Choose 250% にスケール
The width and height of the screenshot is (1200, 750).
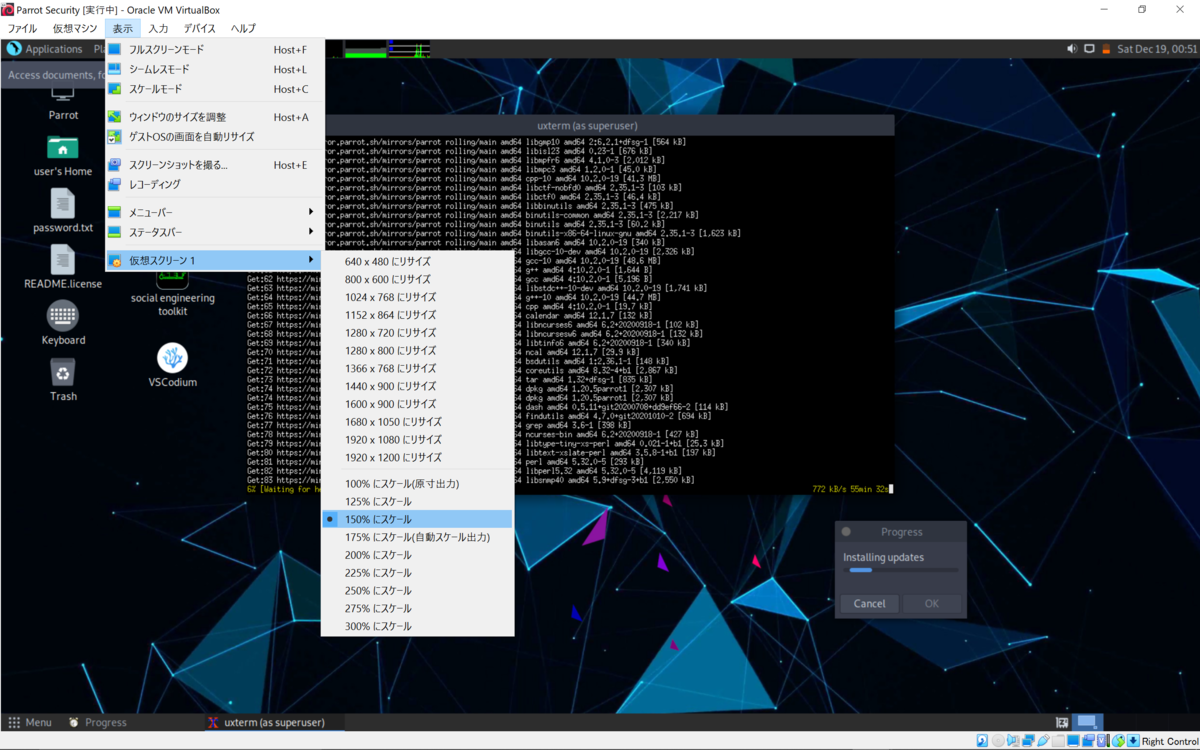click(417, 591)
